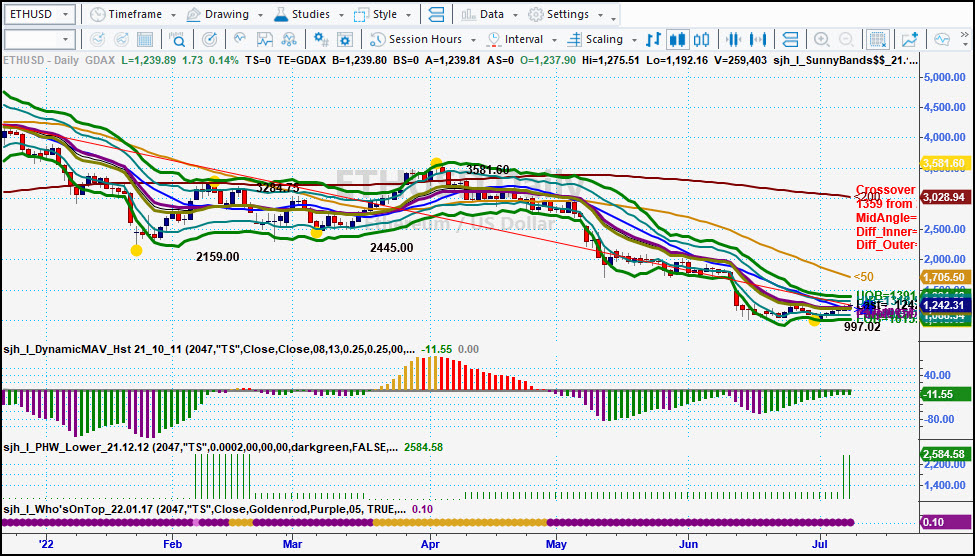This screenshot has height=556, width=975.
Task: Open the Scaling dropdown
Action: click(x=603, y=39)
